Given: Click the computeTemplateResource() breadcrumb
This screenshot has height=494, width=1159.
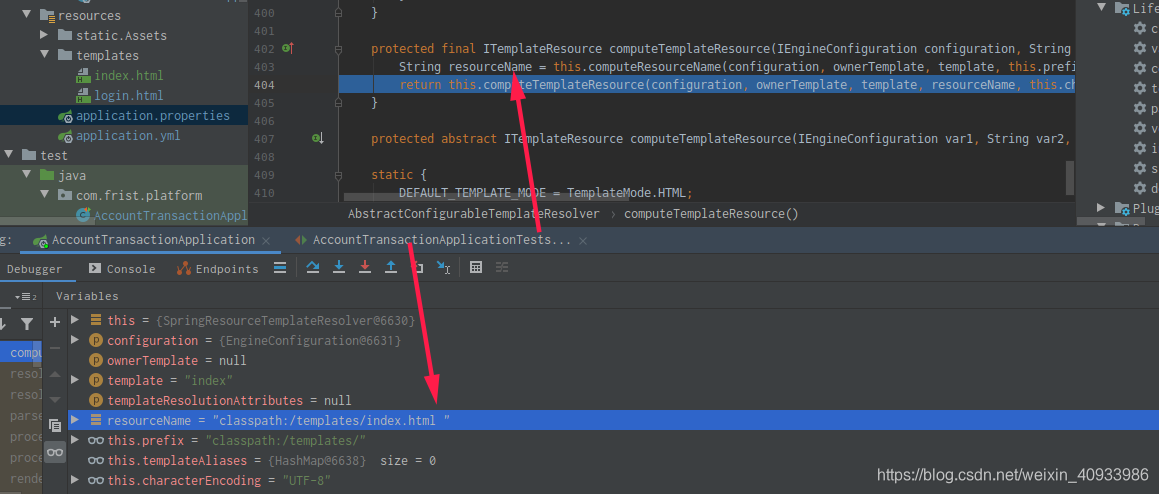Looking at the screenshot, I should click(x=712, y=214).
